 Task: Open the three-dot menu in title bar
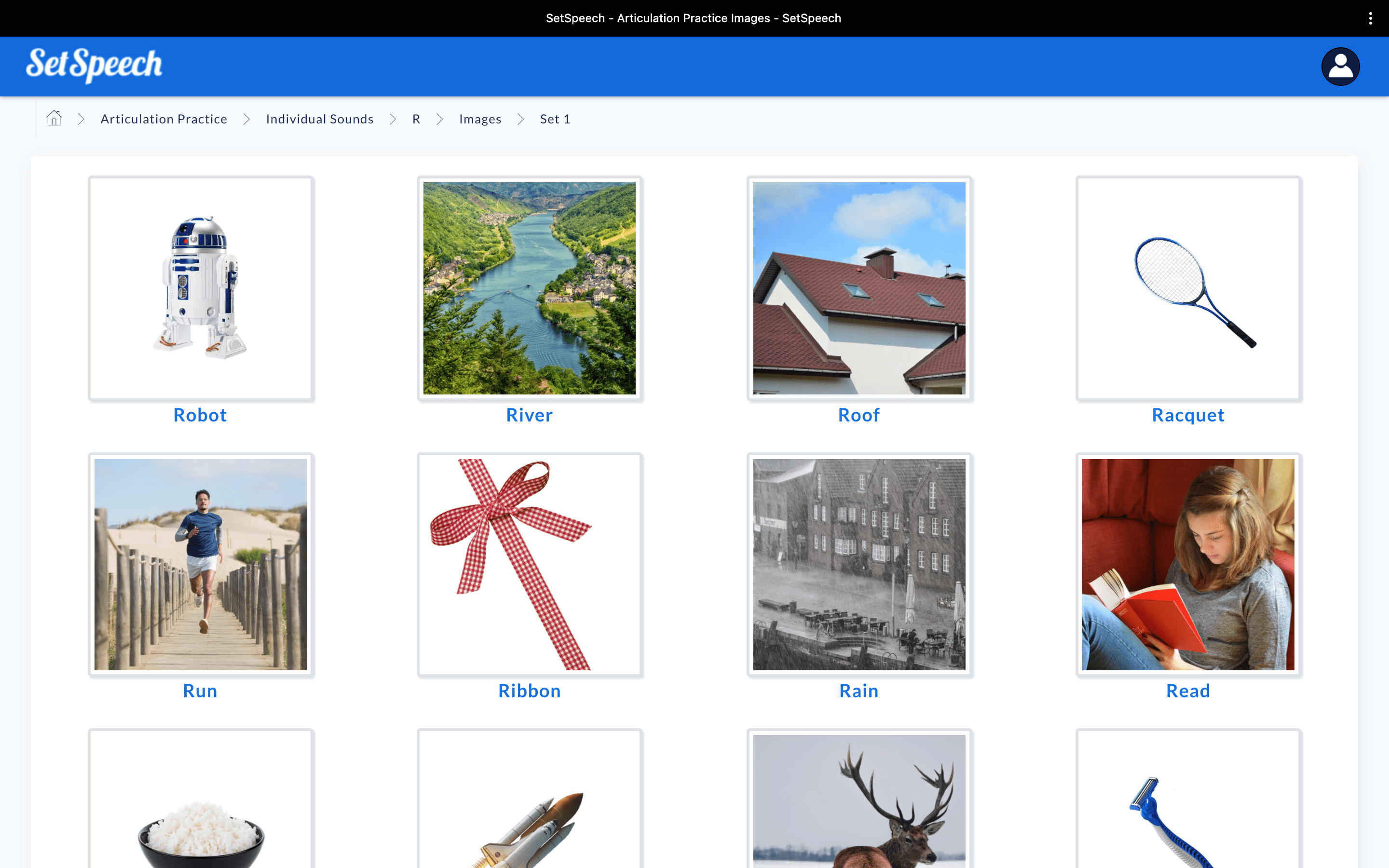pyautogui.click(x=1370, y=18)
